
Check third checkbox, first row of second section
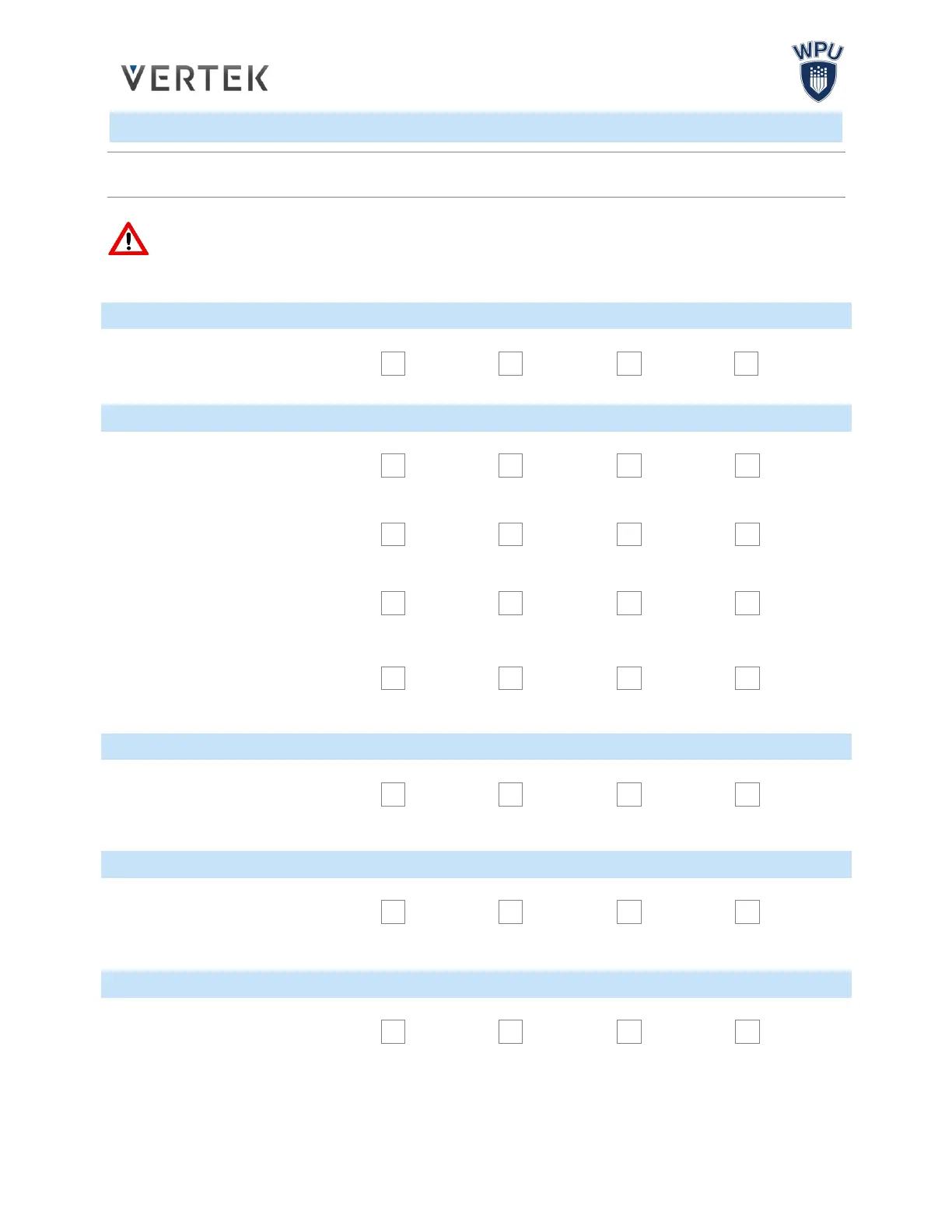coord(628,465)
